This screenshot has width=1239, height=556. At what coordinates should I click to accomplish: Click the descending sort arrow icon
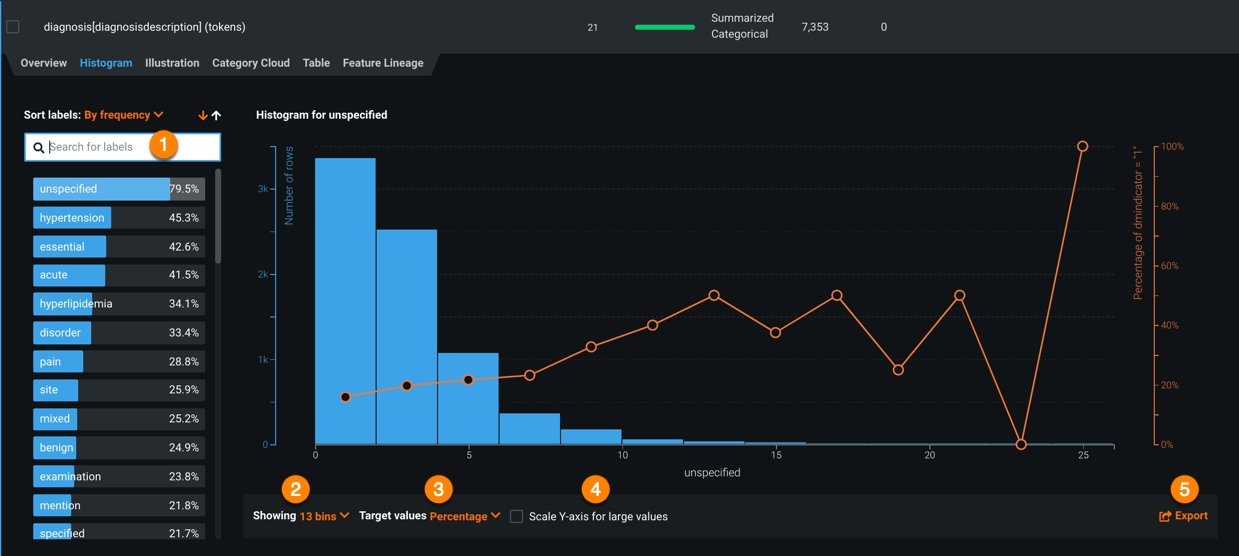[203, 116]
